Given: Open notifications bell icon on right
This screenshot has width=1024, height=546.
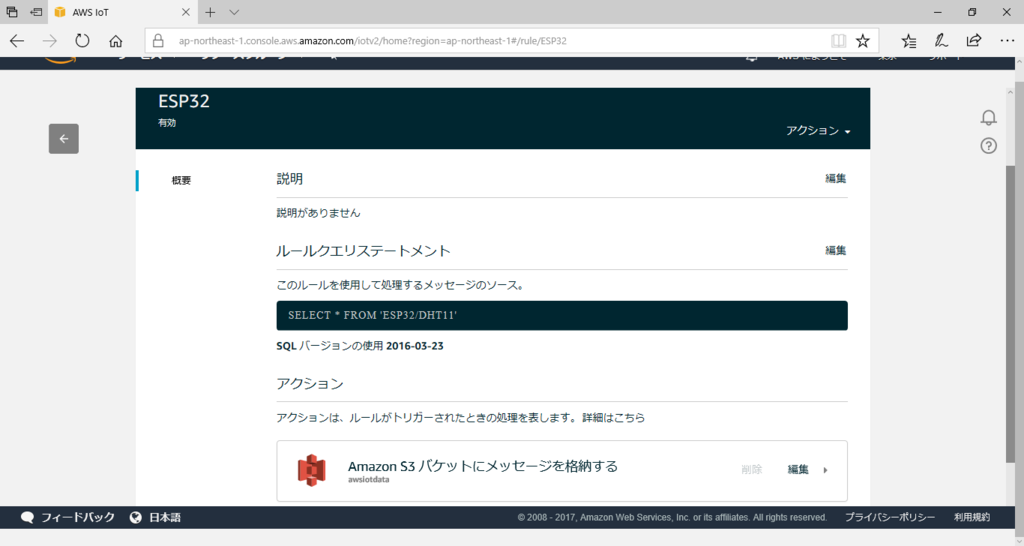Looking at the screenshot, I should click(x=989, y=118).
